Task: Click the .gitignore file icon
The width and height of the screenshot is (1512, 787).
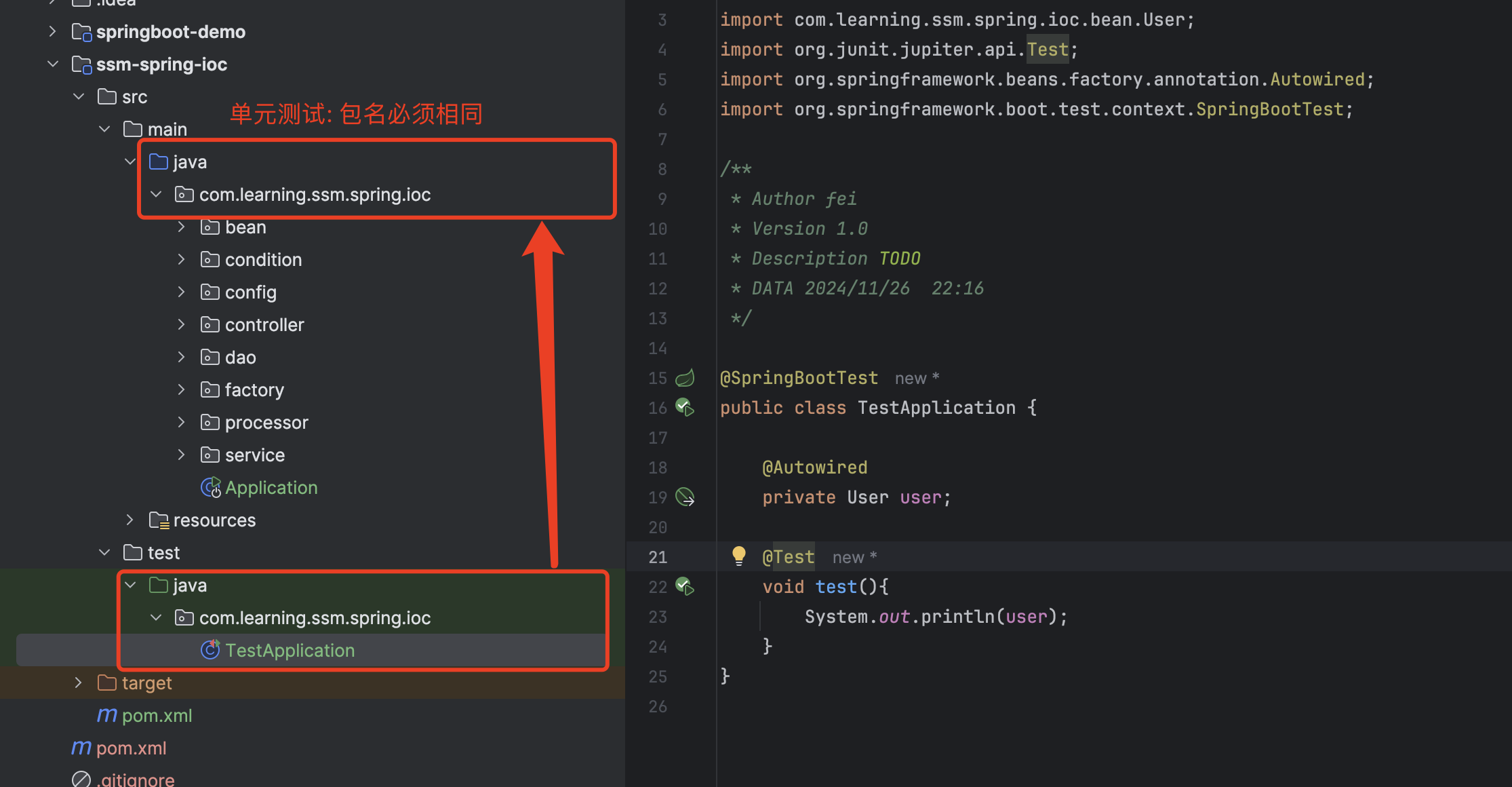Action: pos(81,780)
